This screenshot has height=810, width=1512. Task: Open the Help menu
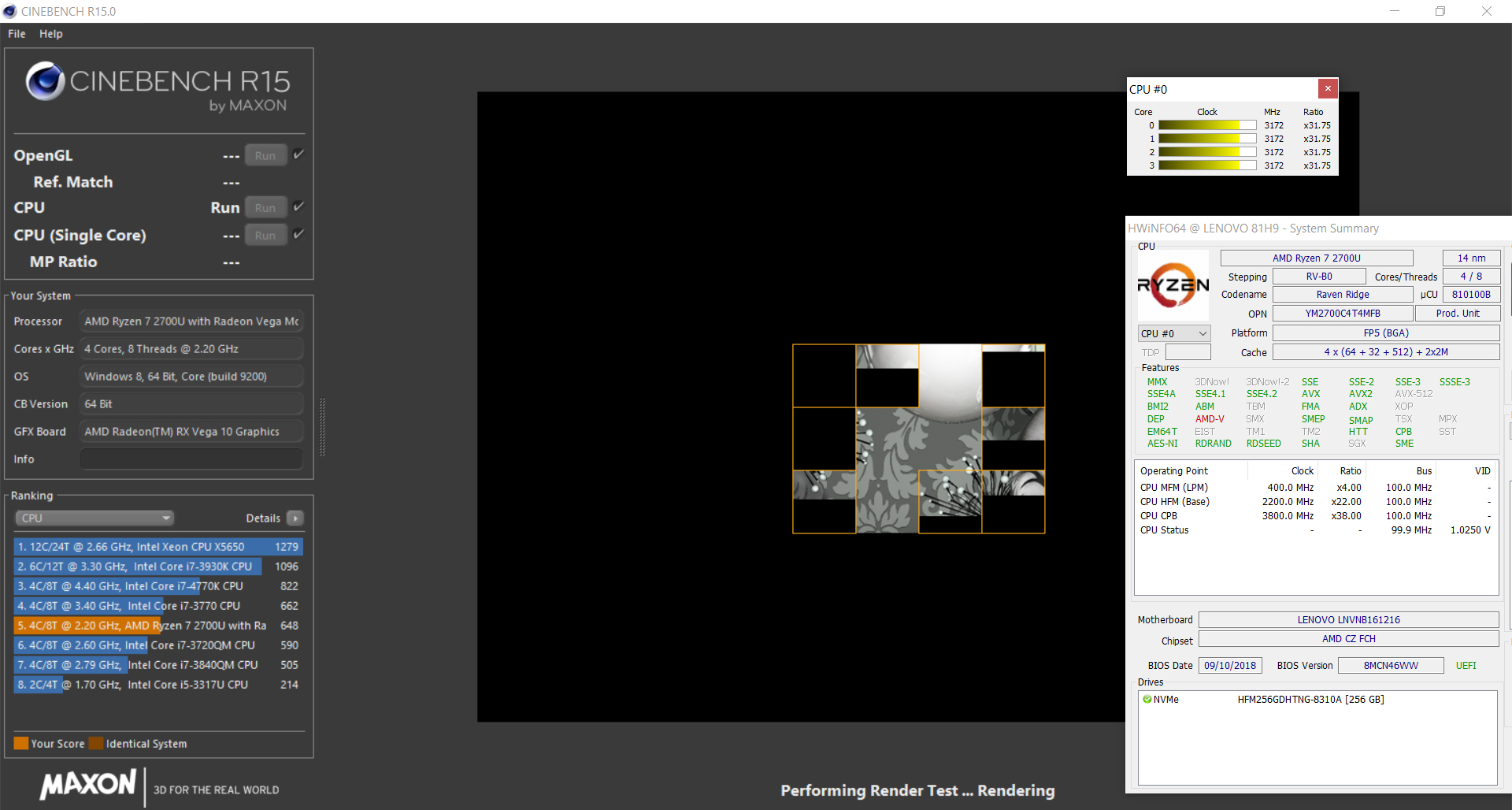pyautogui.click(x=51, y=34)
